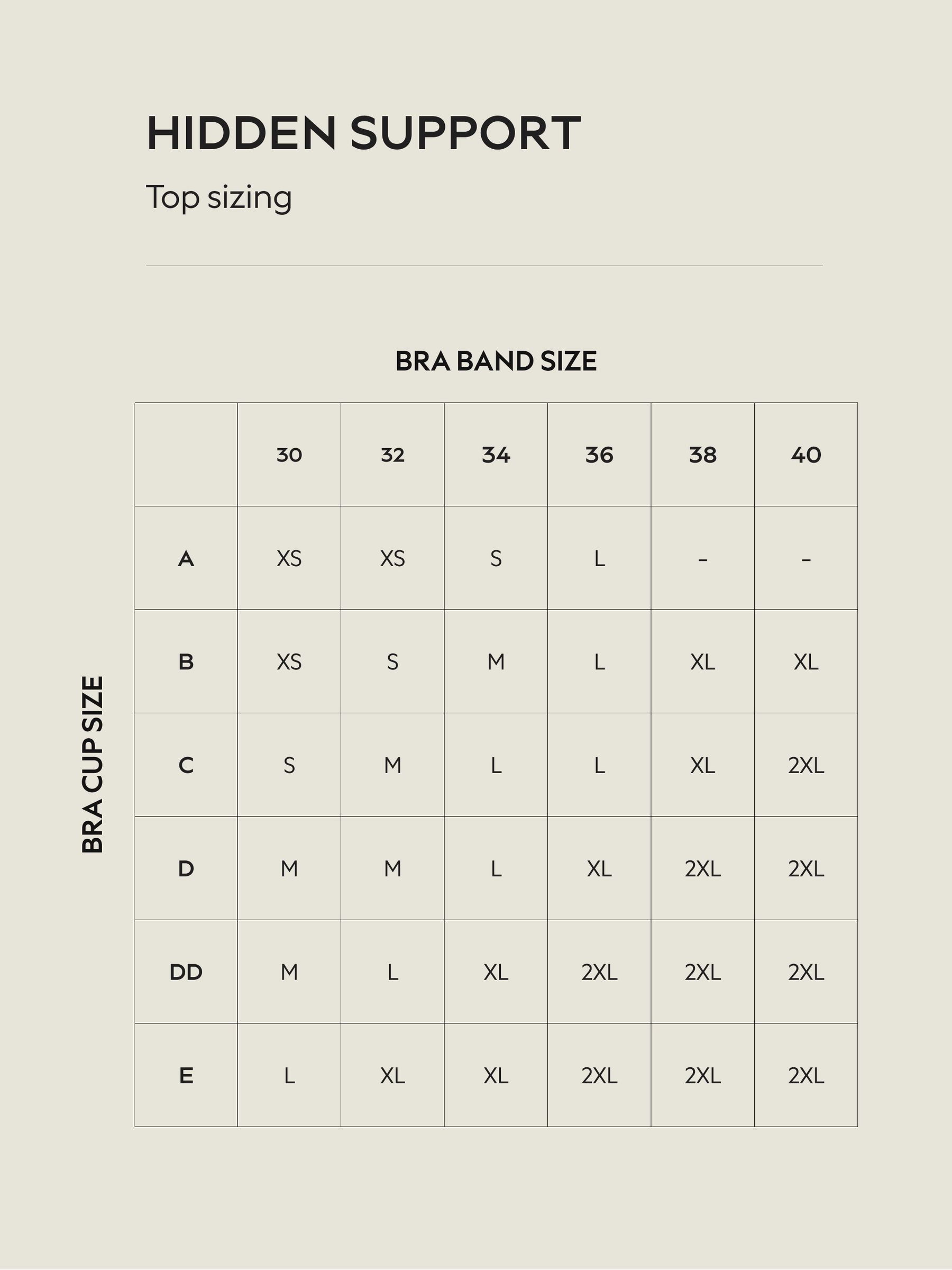Image resolution: width=952 pixels, height=1270 pixels.
Task: Click the BRA BAND SIZE label
Action: click(496, 361)
